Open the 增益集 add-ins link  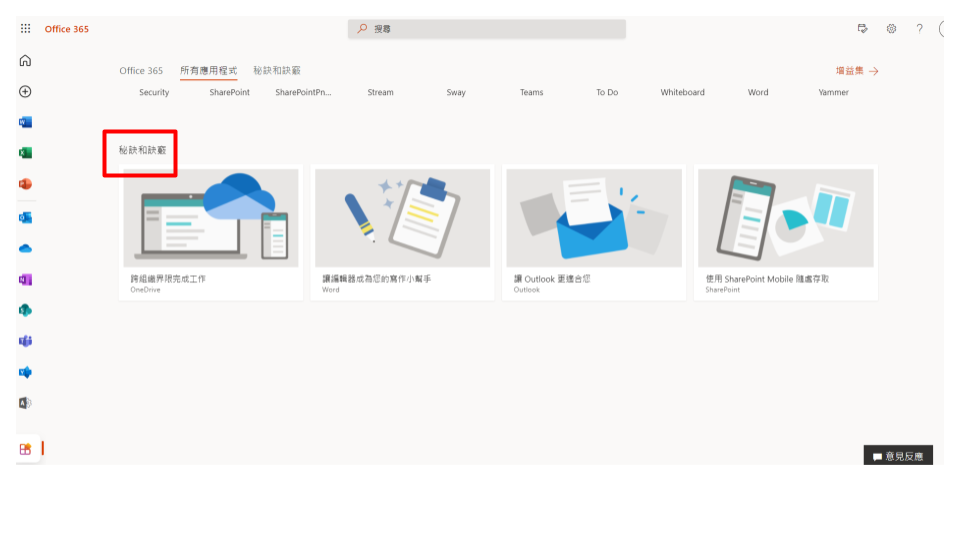[x=857, y=71]
